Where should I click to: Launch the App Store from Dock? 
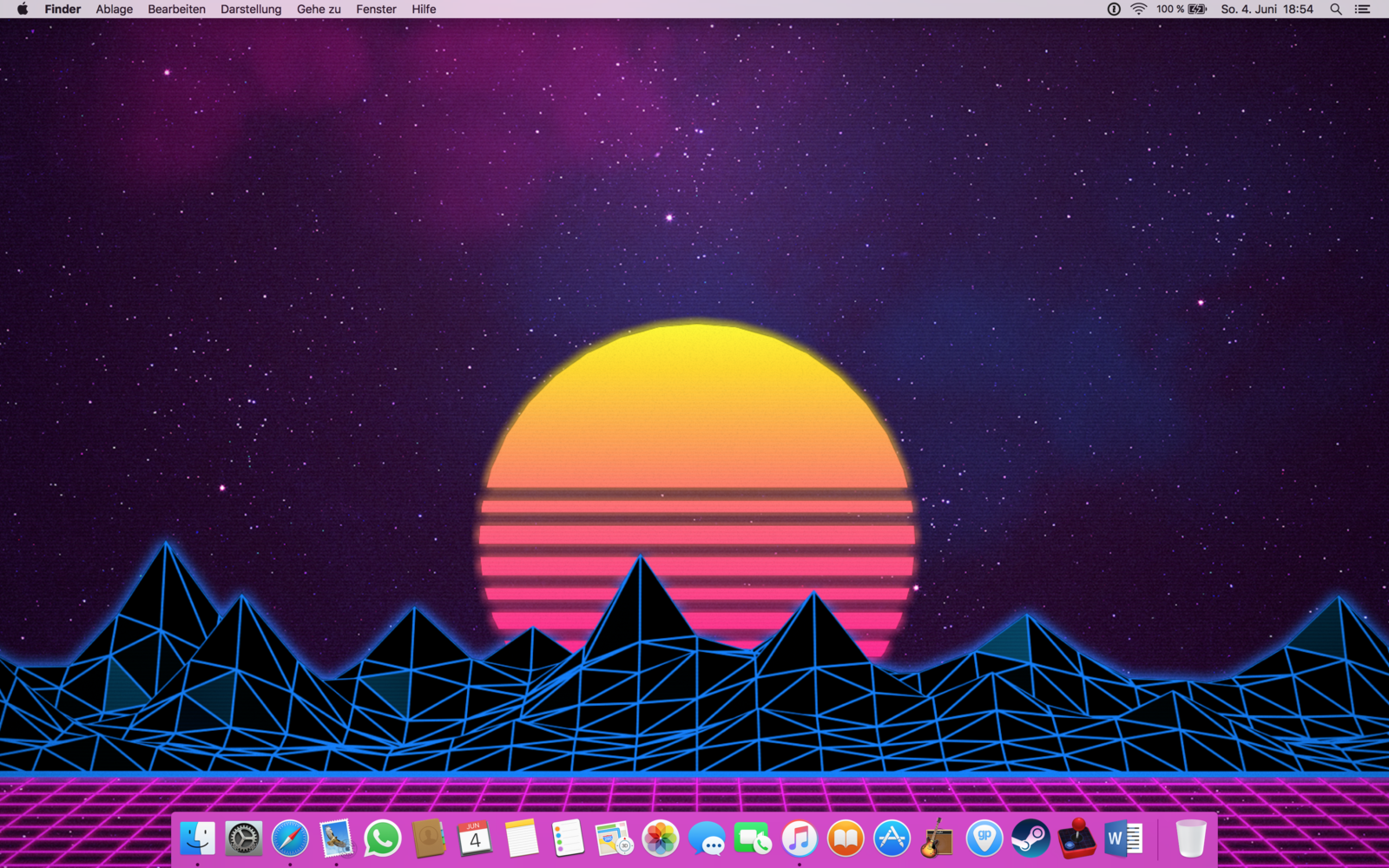892,838
